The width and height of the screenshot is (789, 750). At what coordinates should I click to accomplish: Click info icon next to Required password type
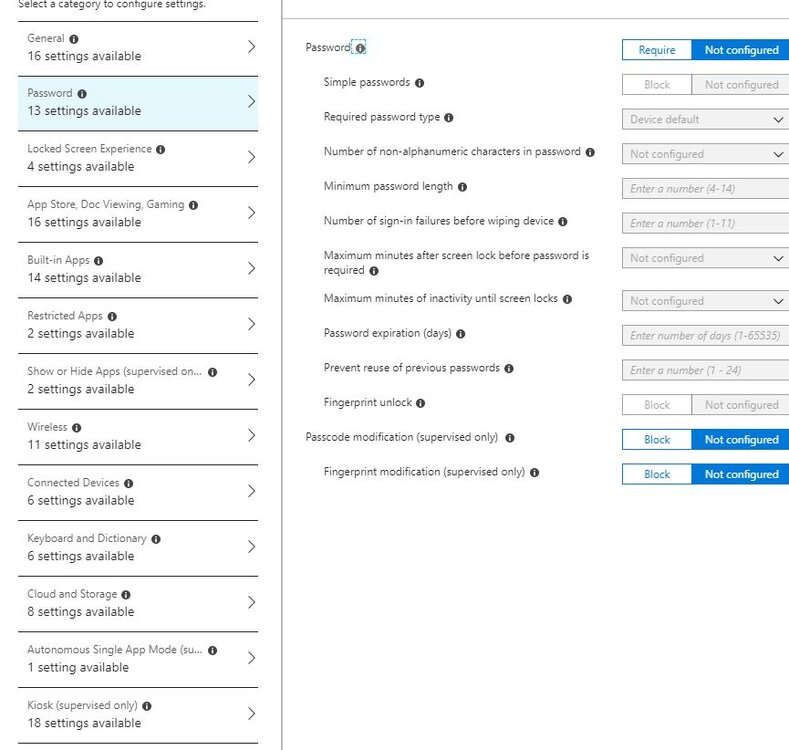coord(449,118)
